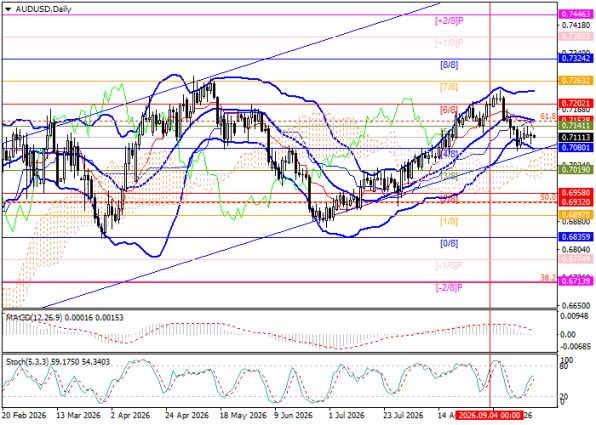
Task: Click the 18 May 2026 date label
Action: coord(243,415)
